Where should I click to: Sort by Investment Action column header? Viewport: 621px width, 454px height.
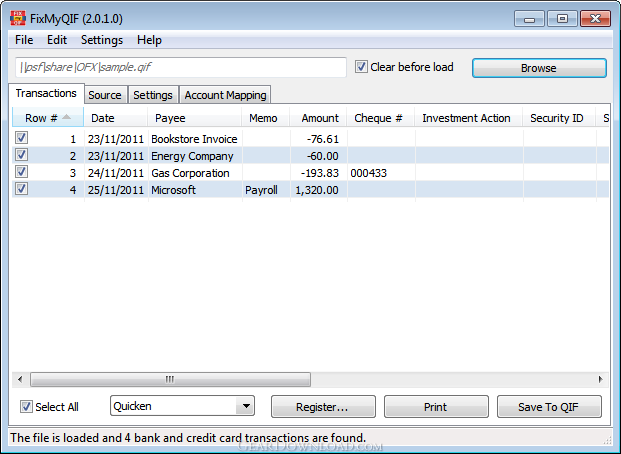[469, 118]
